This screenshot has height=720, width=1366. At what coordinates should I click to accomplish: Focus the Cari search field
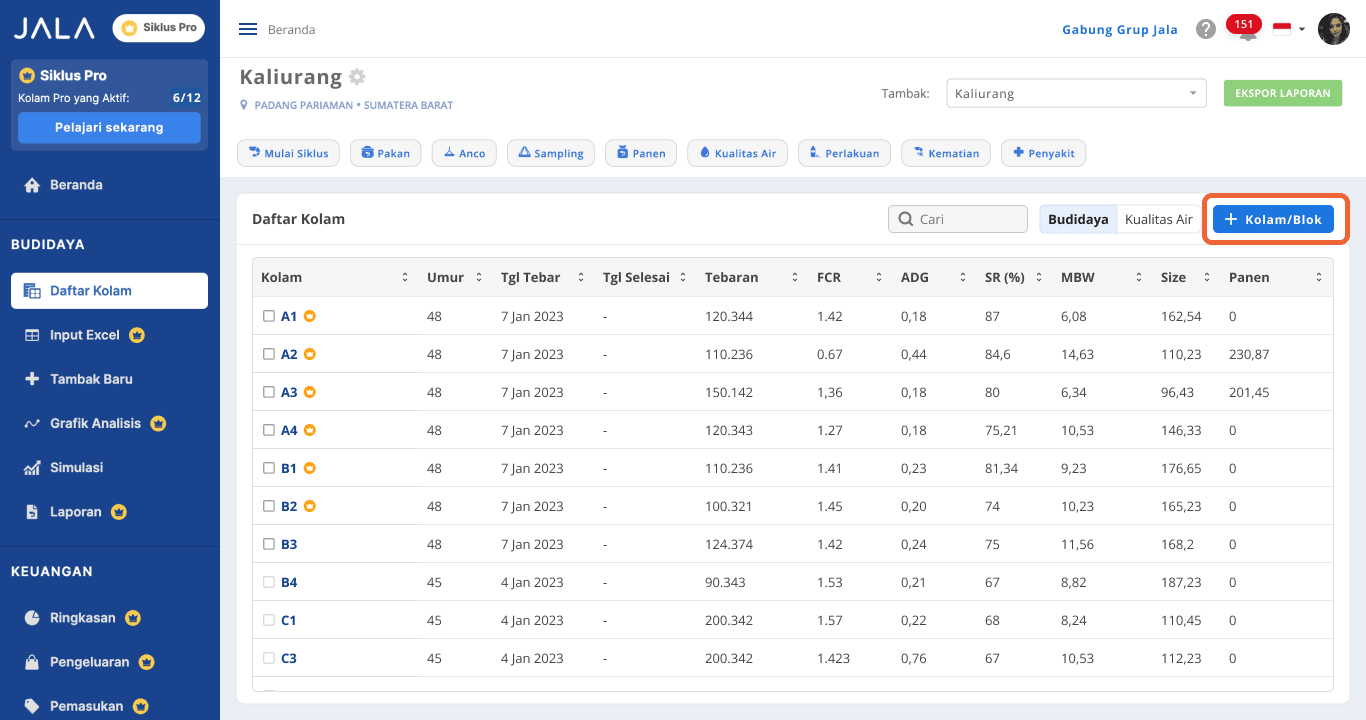958,219
